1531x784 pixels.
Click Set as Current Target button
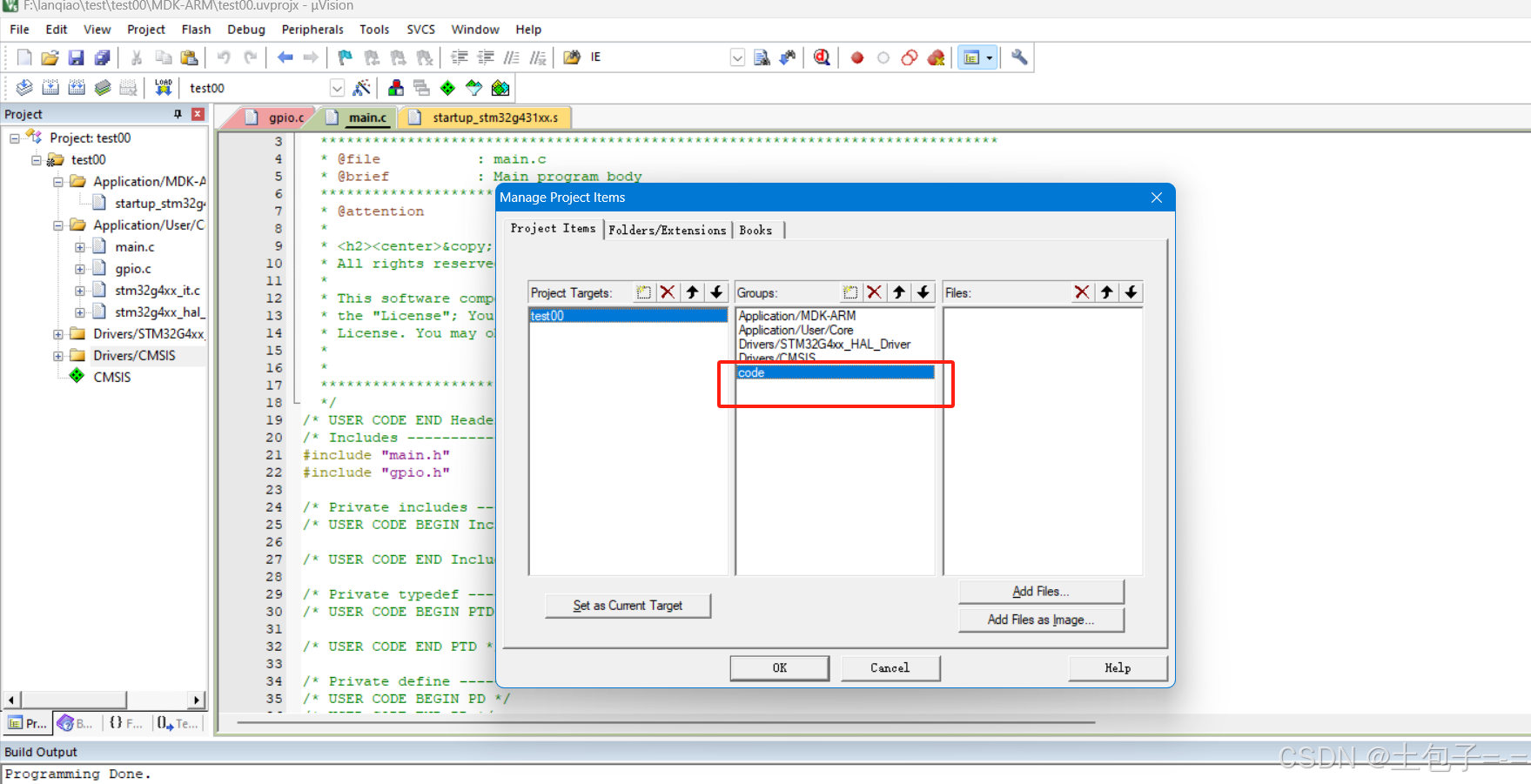click(x=628, y=606)
